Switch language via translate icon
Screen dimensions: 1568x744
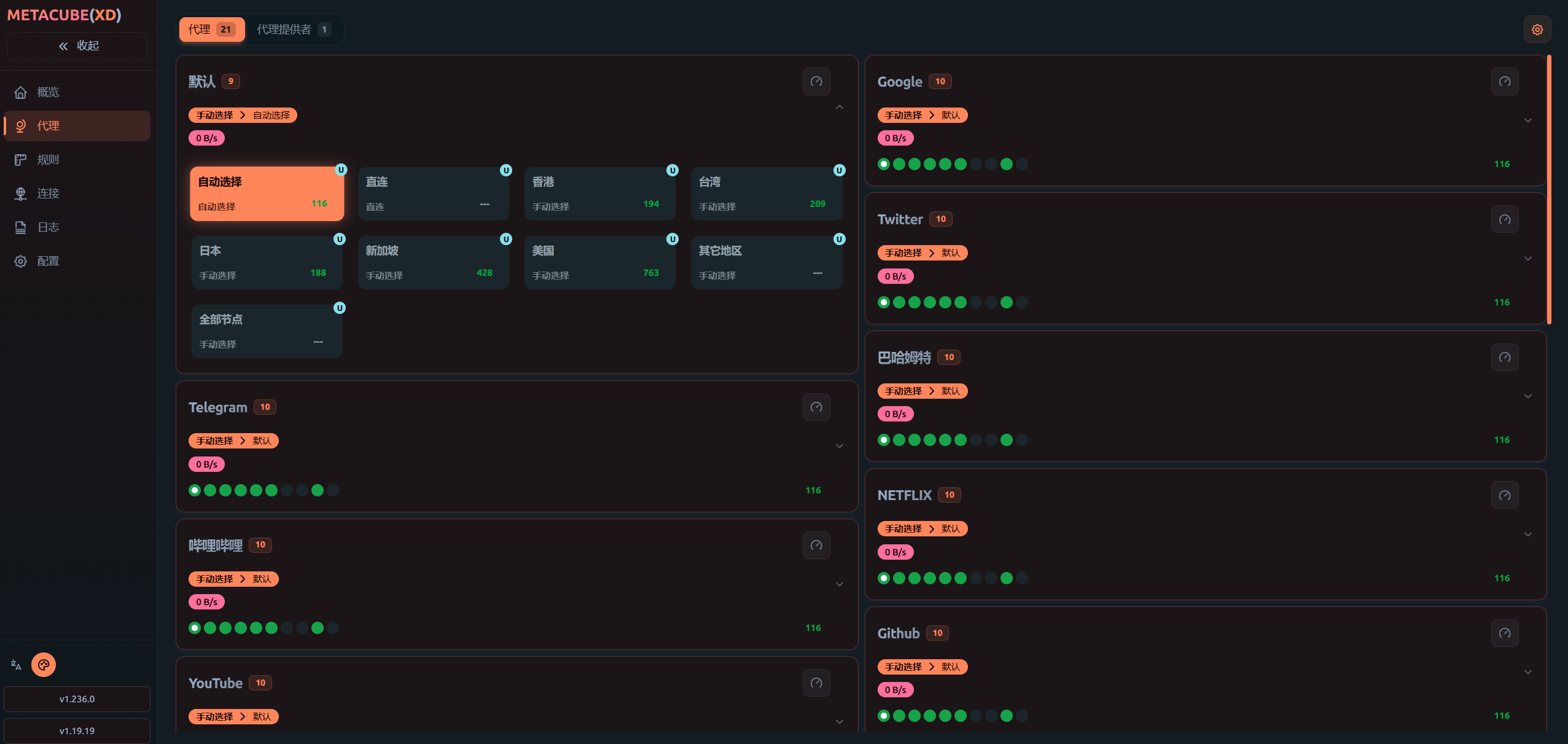pyautogui.click(x=16, y=665)
